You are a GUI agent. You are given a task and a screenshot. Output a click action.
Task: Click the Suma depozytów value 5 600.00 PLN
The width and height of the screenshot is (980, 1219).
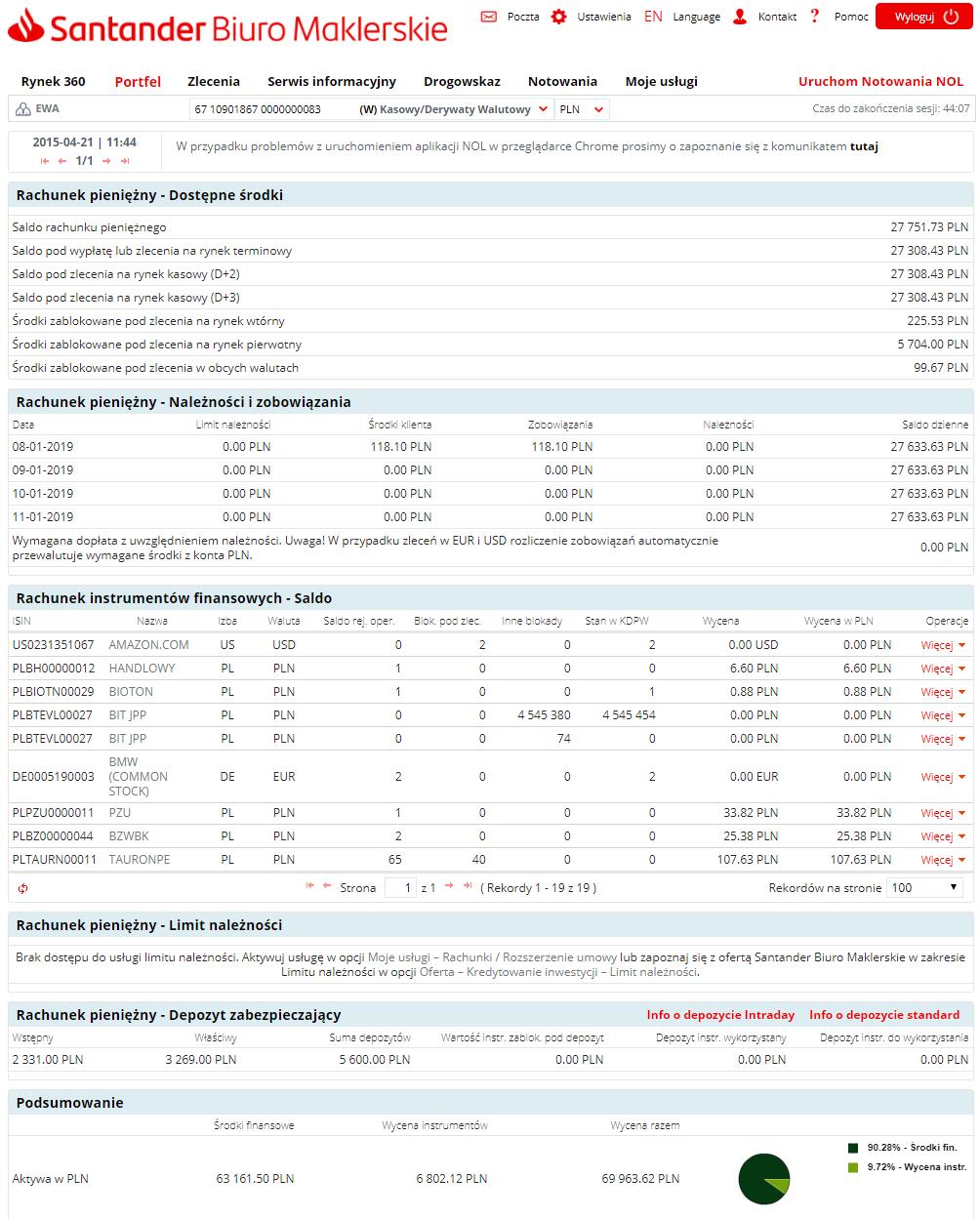pos(375,1060)
